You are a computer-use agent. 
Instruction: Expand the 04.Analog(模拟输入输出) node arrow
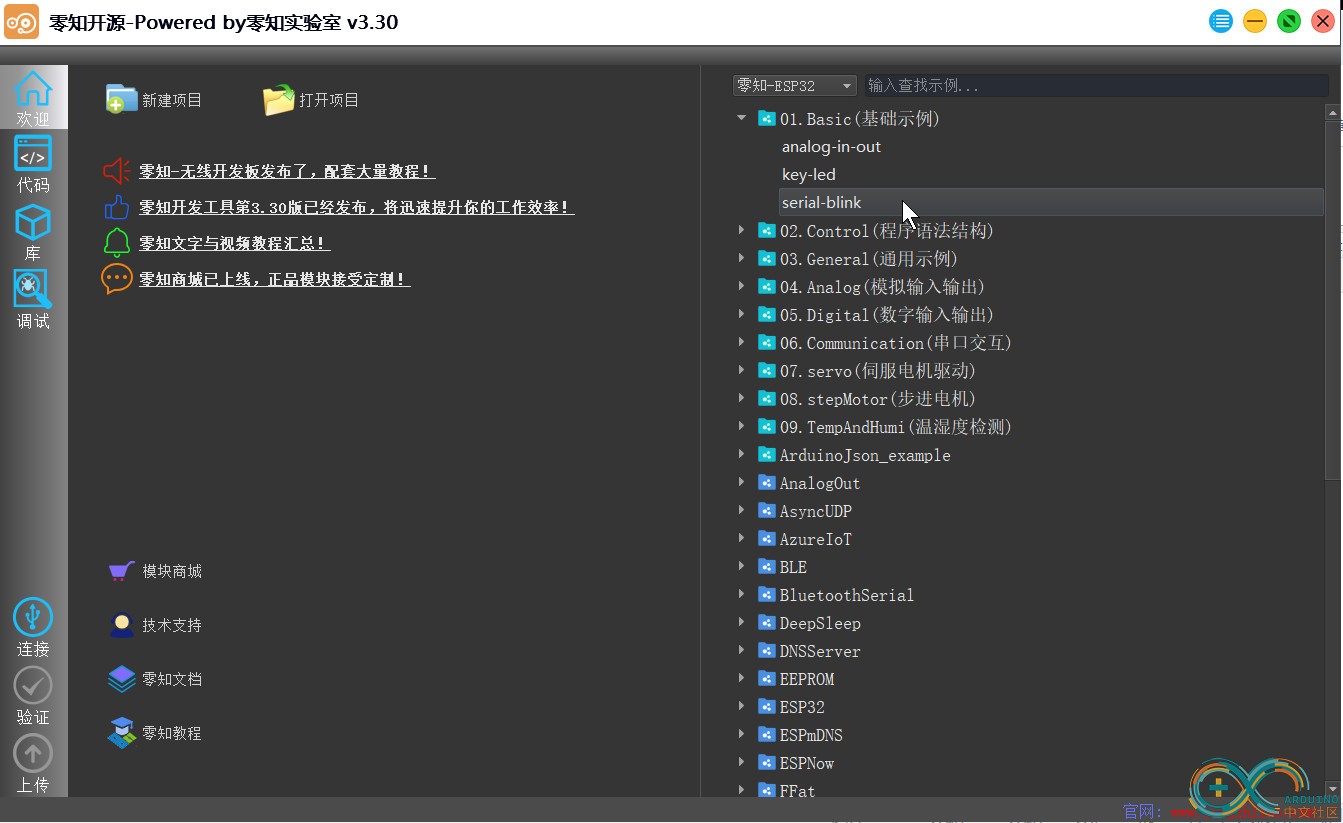(x=741, y=286)
